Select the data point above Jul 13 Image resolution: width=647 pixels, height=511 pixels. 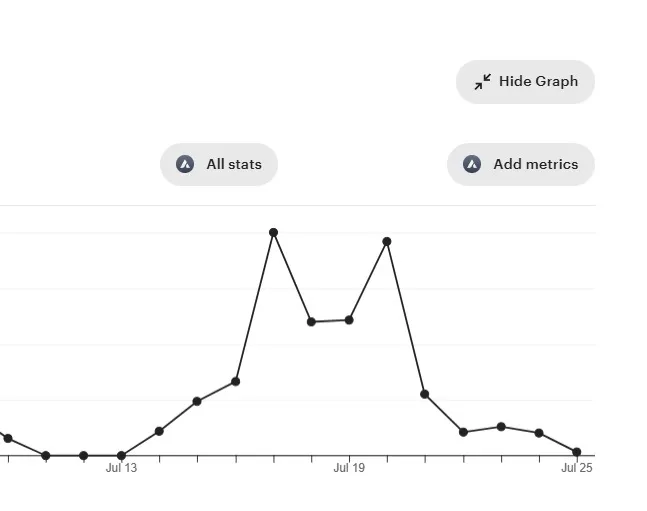click(x=121, y=456)
